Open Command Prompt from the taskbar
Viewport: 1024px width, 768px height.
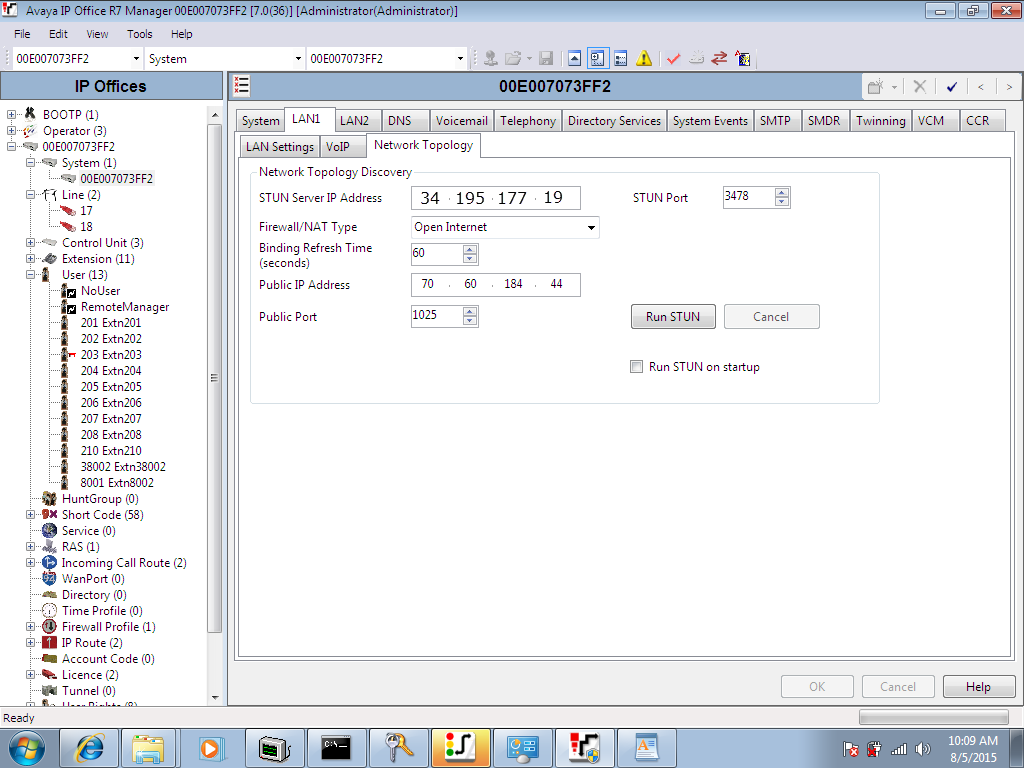click(x=336, y=747)
